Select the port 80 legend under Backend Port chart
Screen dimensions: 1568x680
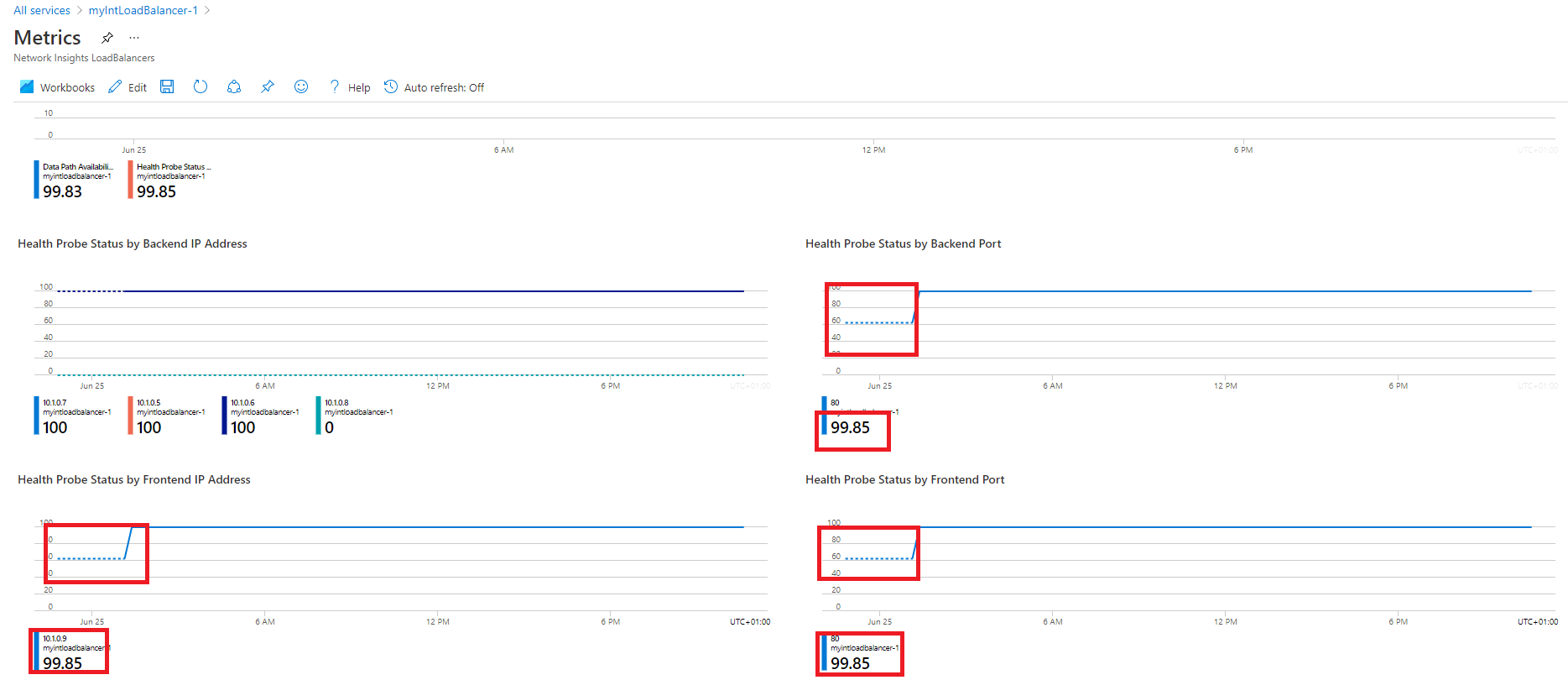[x=860, y=416]
